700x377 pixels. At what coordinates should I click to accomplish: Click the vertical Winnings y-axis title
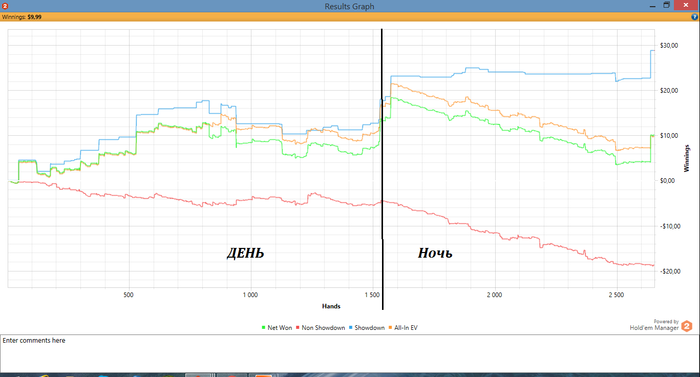[687, 159]
